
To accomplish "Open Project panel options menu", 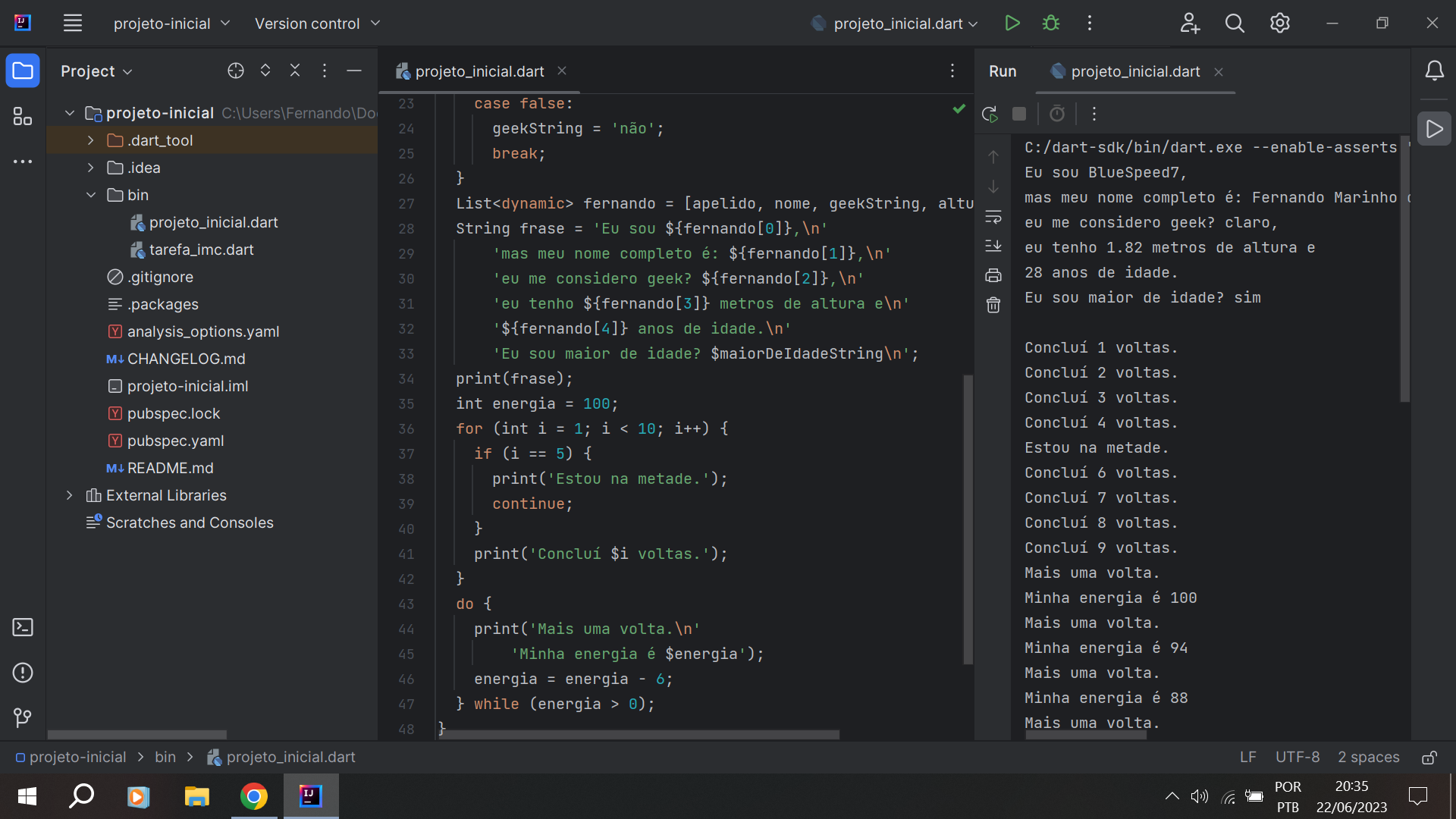I will tap(325, 71).
